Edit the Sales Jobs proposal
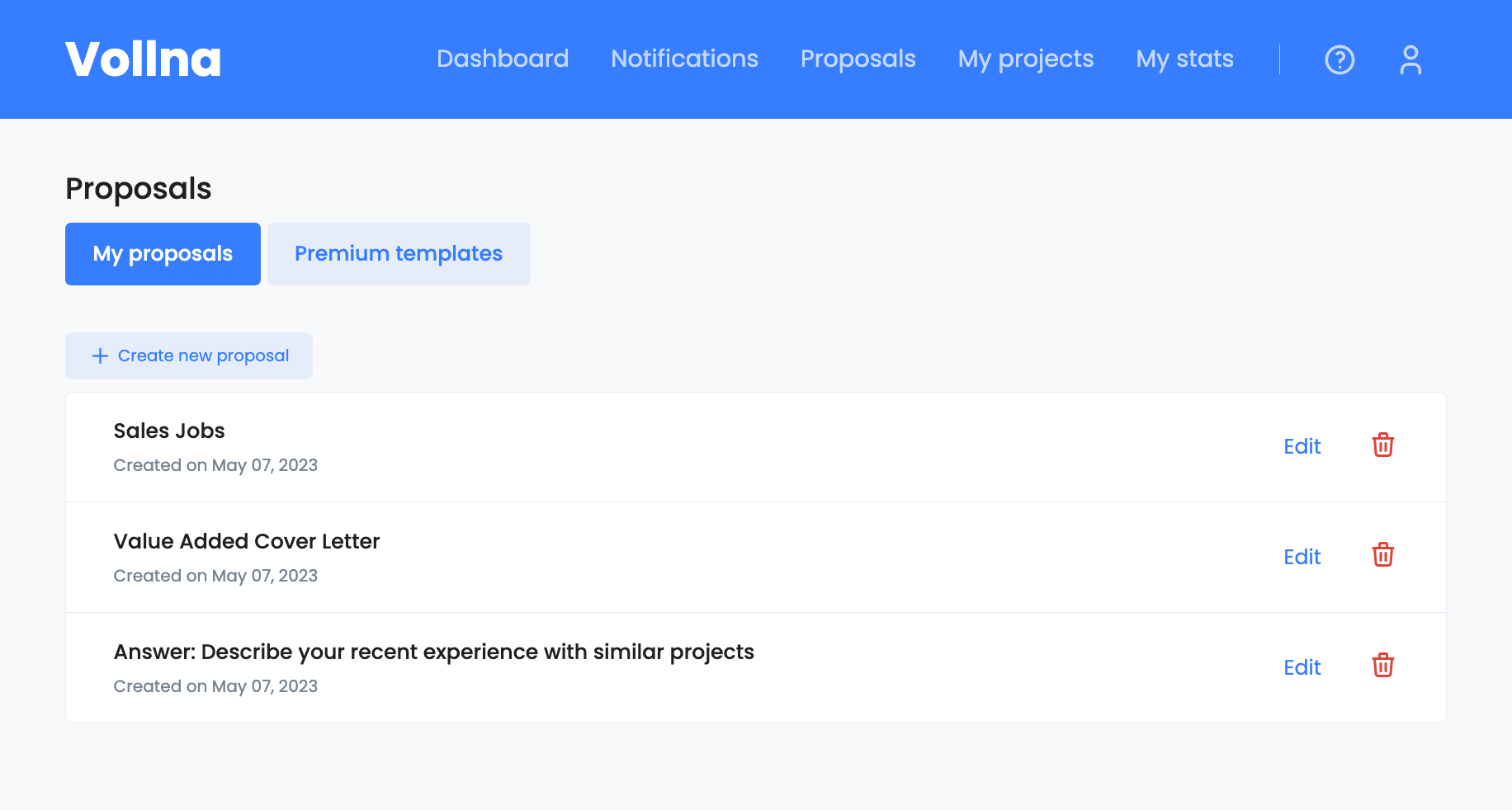1512x810 pixels. 1302,446
